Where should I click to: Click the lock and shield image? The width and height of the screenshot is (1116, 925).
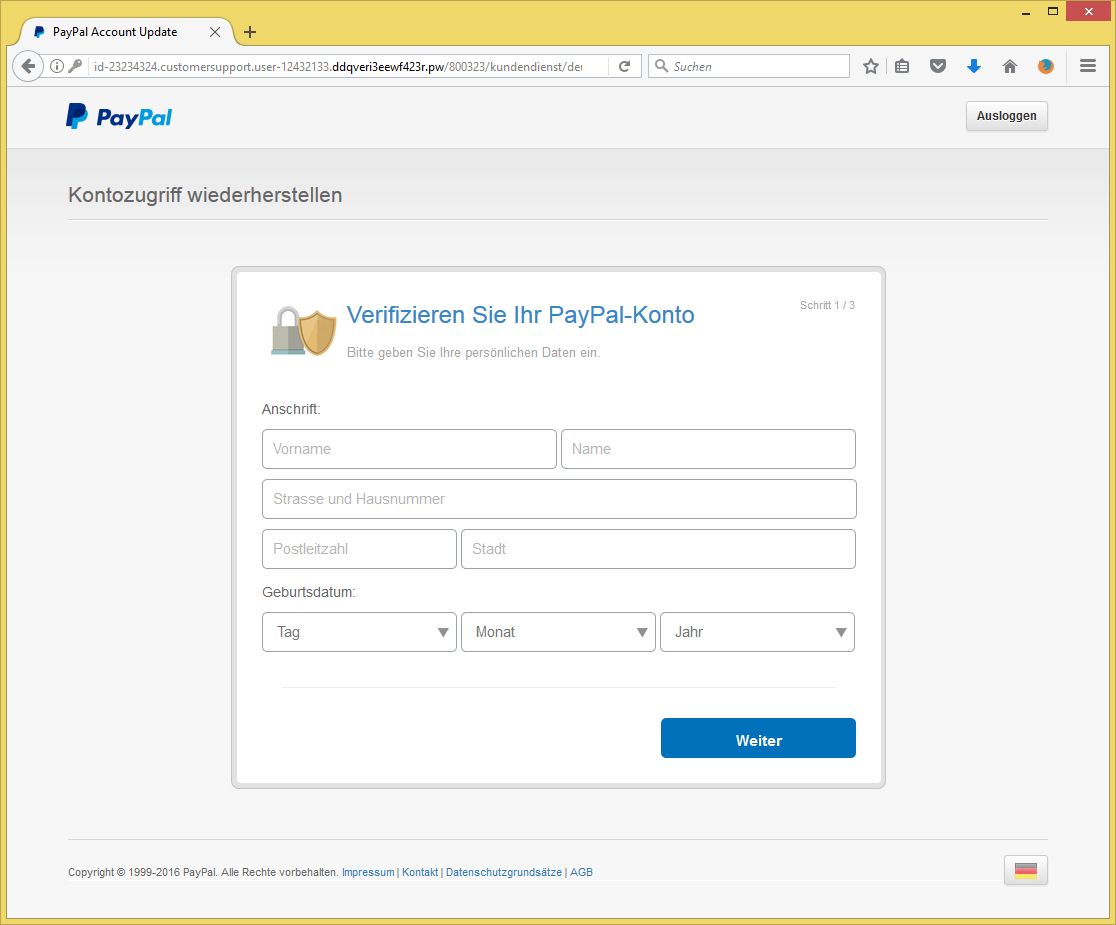(x=303, y=331)
